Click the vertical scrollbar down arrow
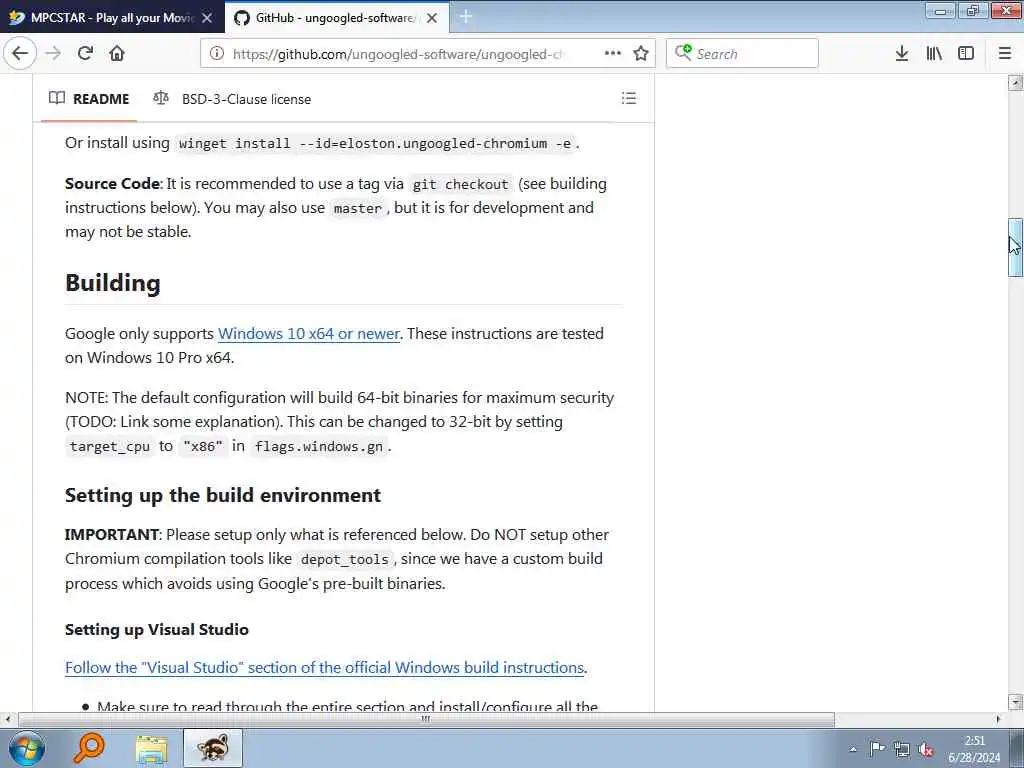 (1015, 703)
